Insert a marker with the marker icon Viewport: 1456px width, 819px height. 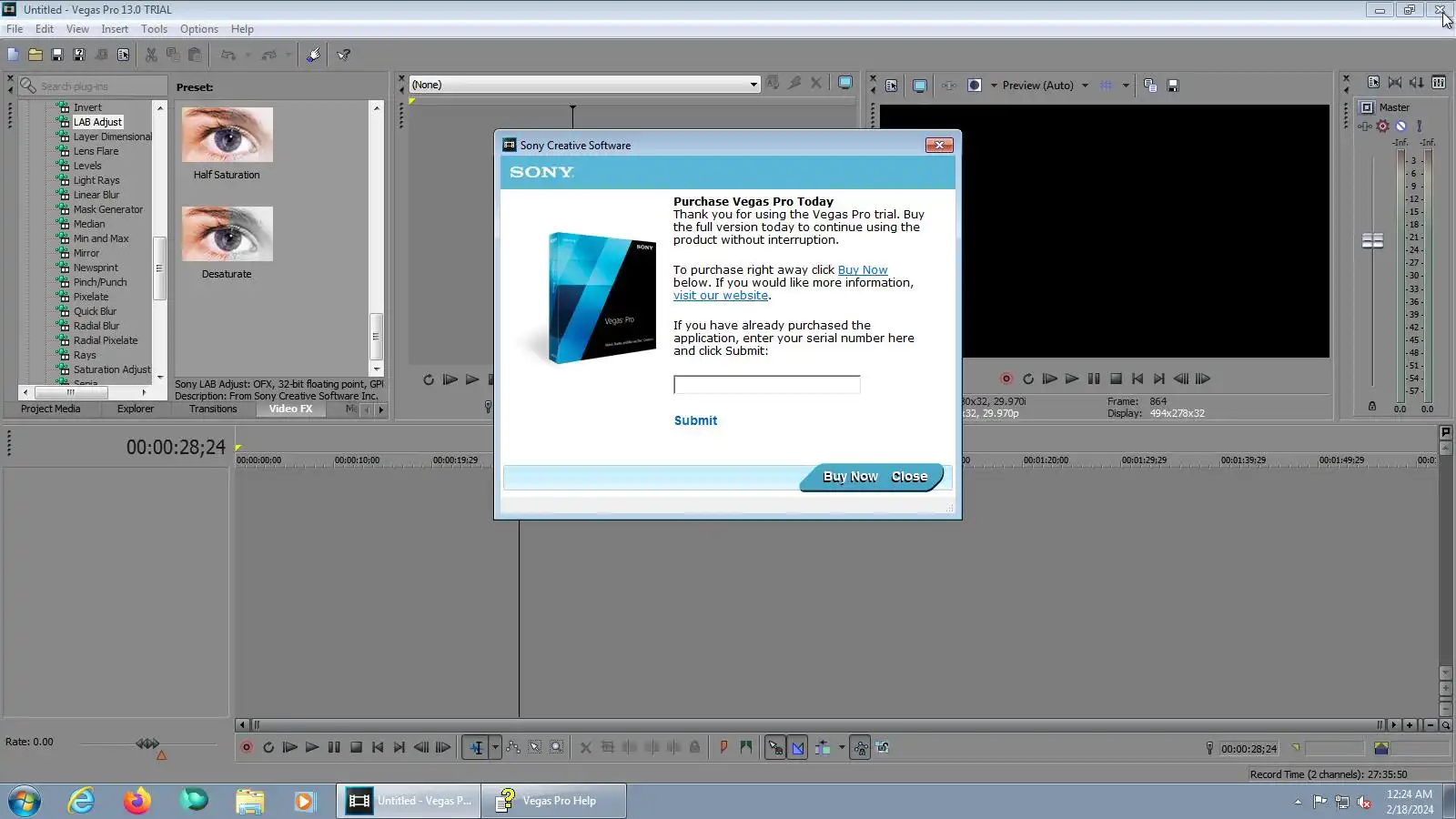pos(723,747)
